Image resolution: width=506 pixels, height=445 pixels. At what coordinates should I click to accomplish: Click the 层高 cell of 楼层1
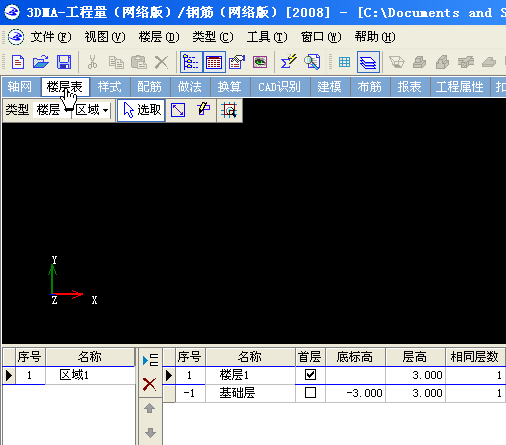(415, 375)
